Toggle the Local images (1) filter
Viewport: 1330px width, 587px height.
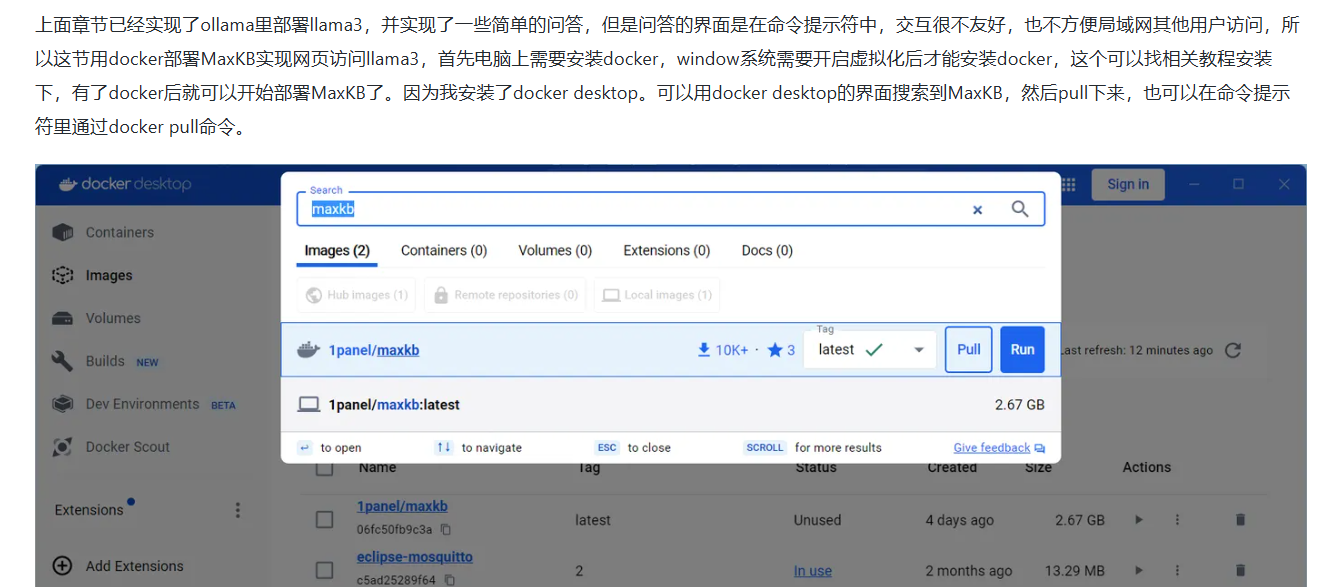pyautogui.click(x=657, y=295)
